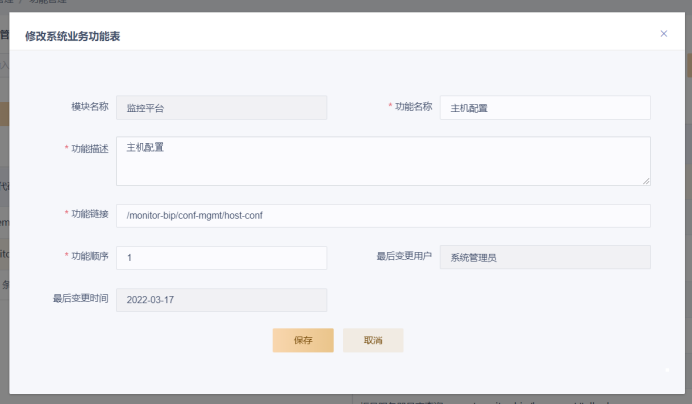Click the read-only 最后变更时间 date field
The image size is (692, 404).
pyautogui.click(x=221, y=300)
